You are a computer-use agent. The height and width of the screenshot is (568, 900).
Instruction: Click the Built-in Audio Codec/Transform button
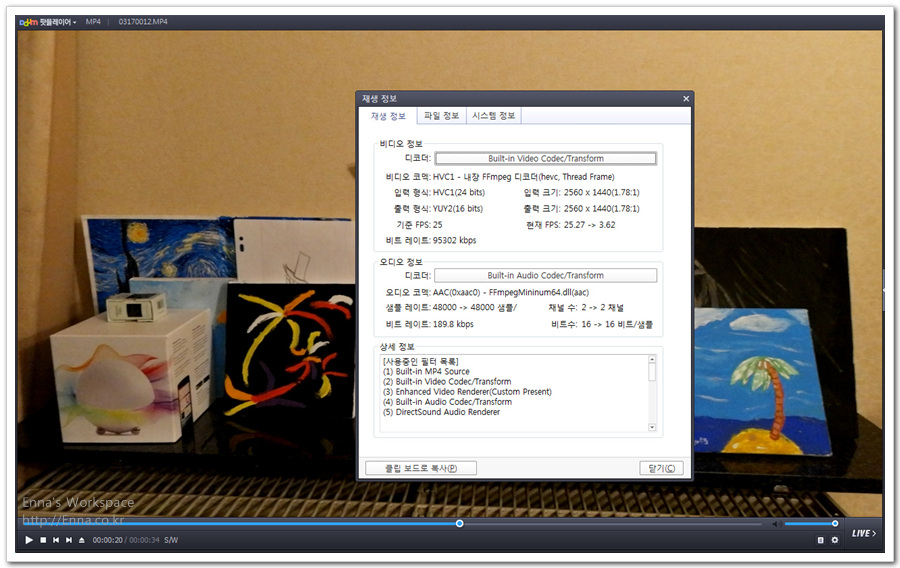[546, 275]
